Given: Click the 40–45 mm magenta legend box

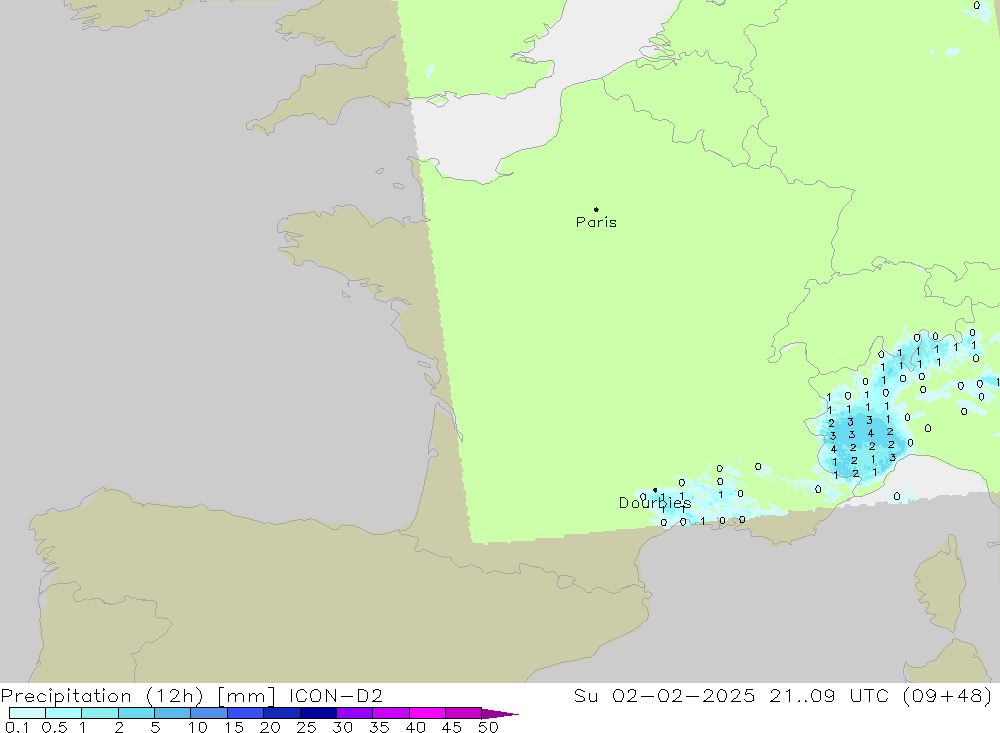Looking at the screenshot, I should coord(427,713).
